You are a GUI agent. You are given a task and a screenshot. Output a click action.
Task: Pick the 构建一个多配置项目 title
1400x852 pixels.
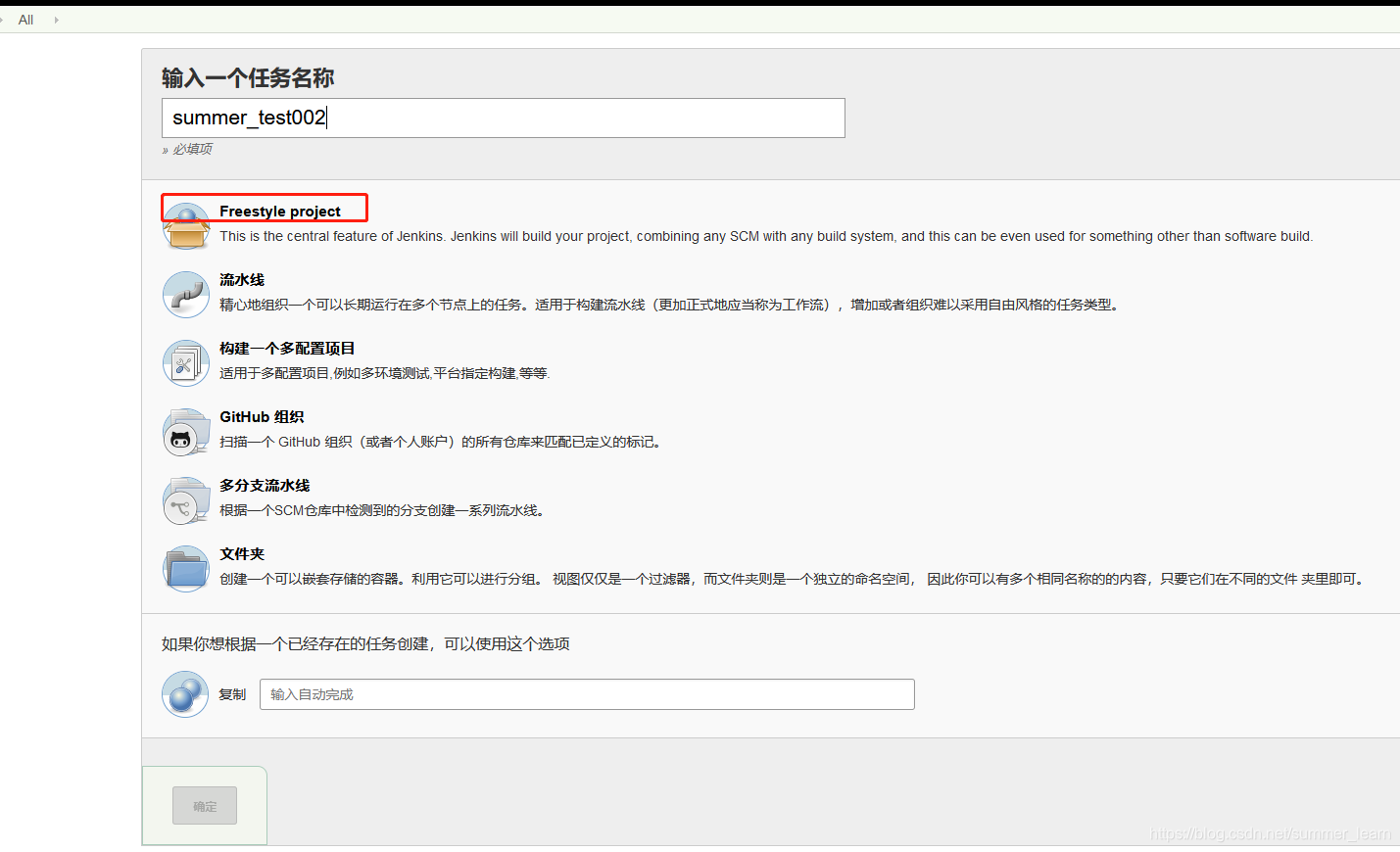click(287, 349)
